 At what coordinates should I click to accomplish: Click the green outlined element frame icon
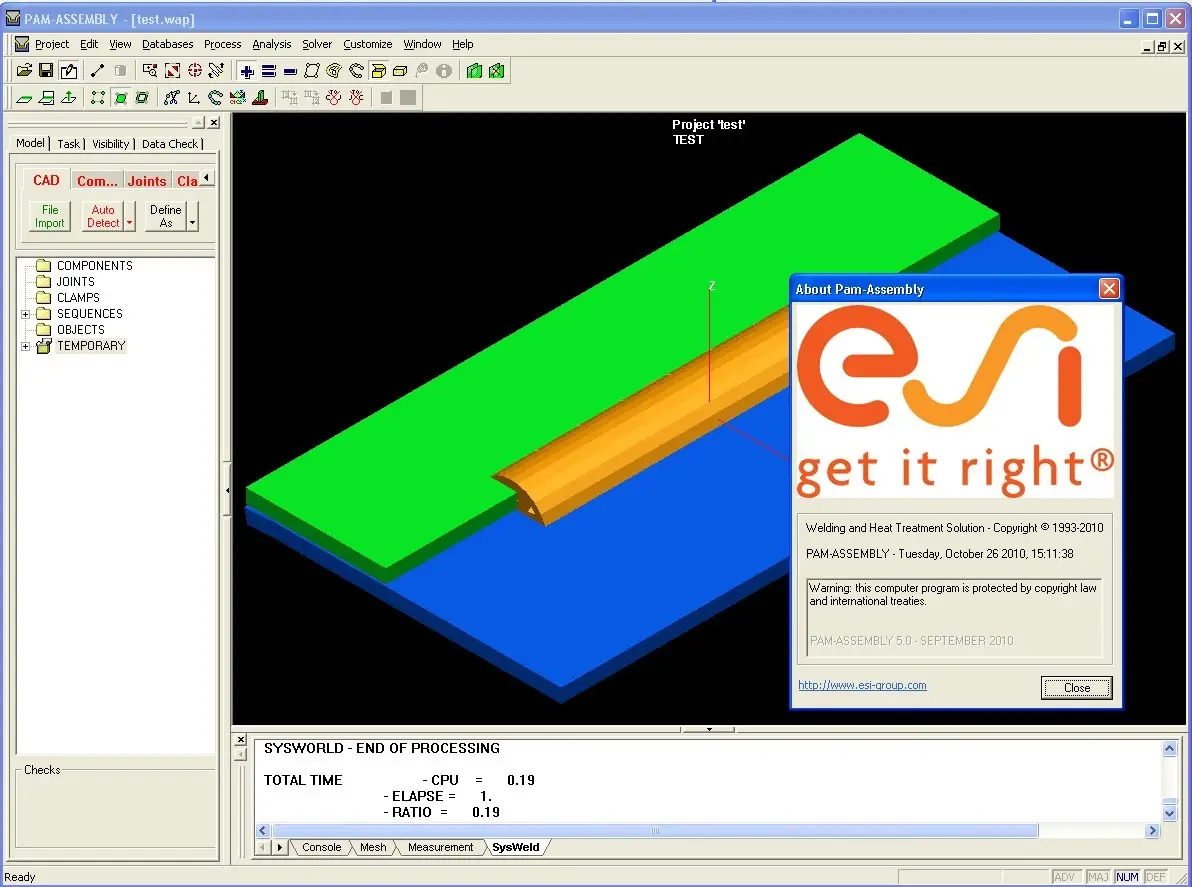click(142, 98)
